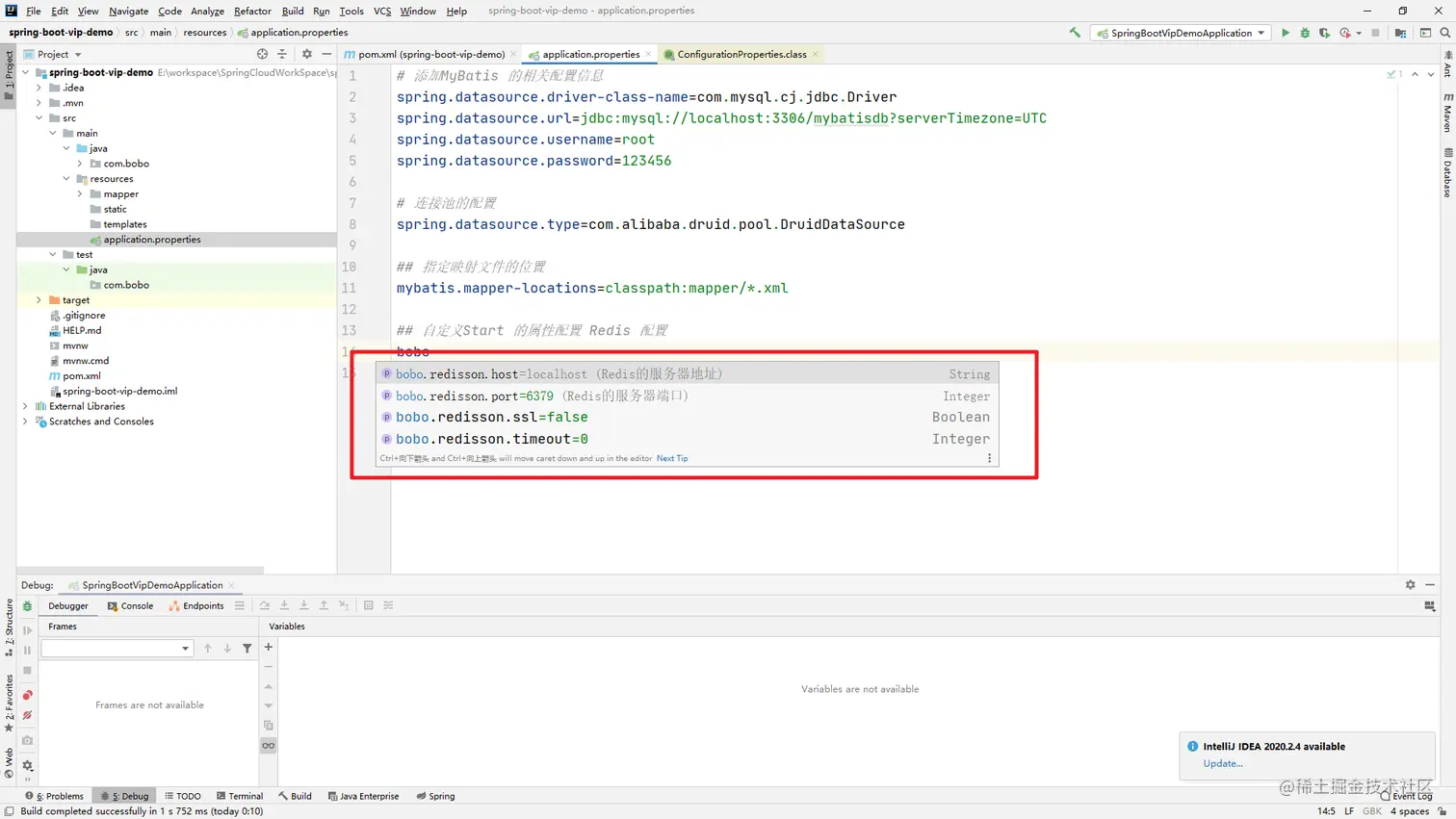Open the SpringBootVipDemoApplication run configuration dropdown
This screenshot has height=819, width=1456.
(x=1182, y=33)
